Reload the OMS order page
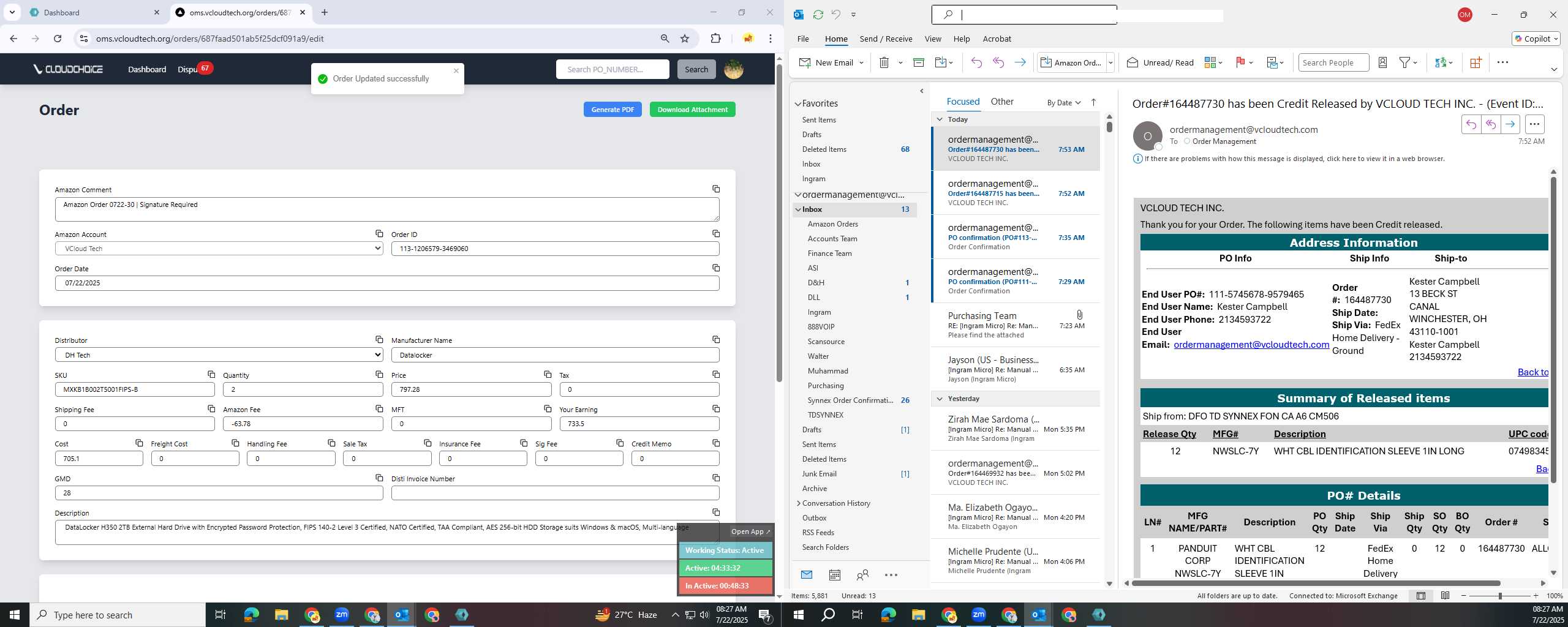Viewport: 1568px width, 627px height. (x=58, y=39)
